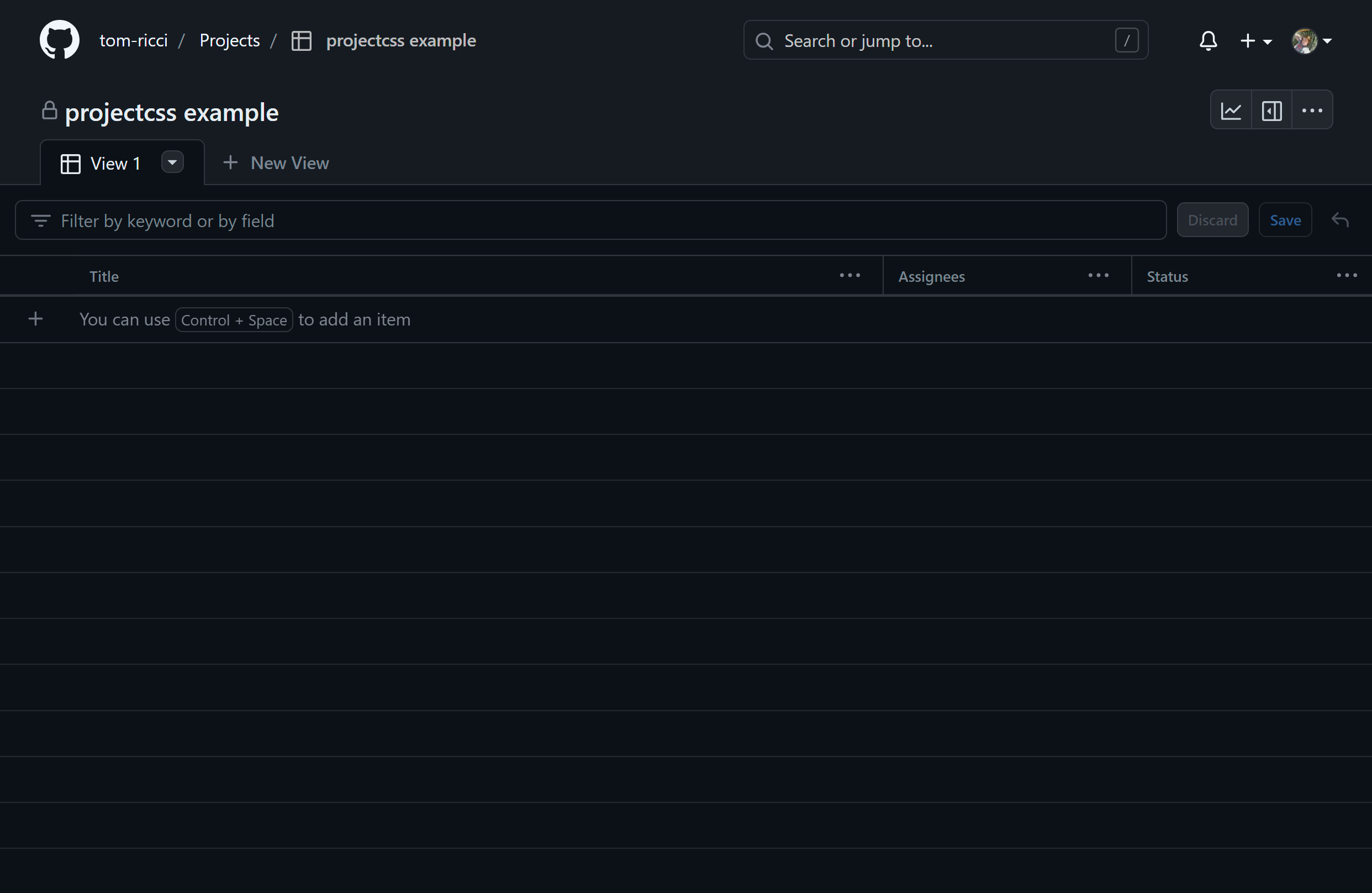This screenshot has width=1372, height=893.
Task: Click the lock icon beside the project title
Action: (50, 110)
